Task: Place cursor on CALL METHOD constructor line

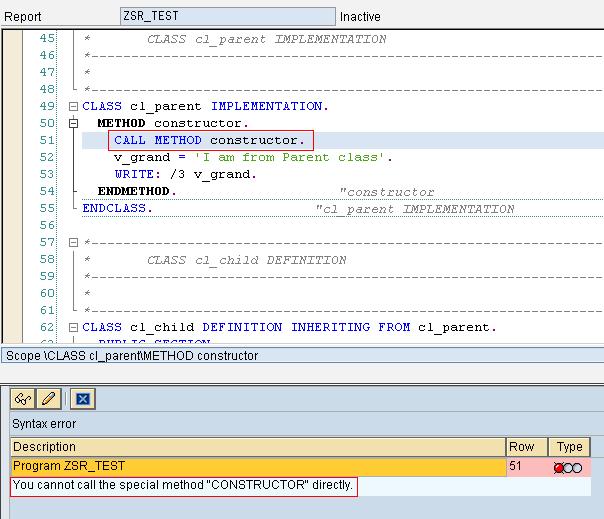Action: 209,140
